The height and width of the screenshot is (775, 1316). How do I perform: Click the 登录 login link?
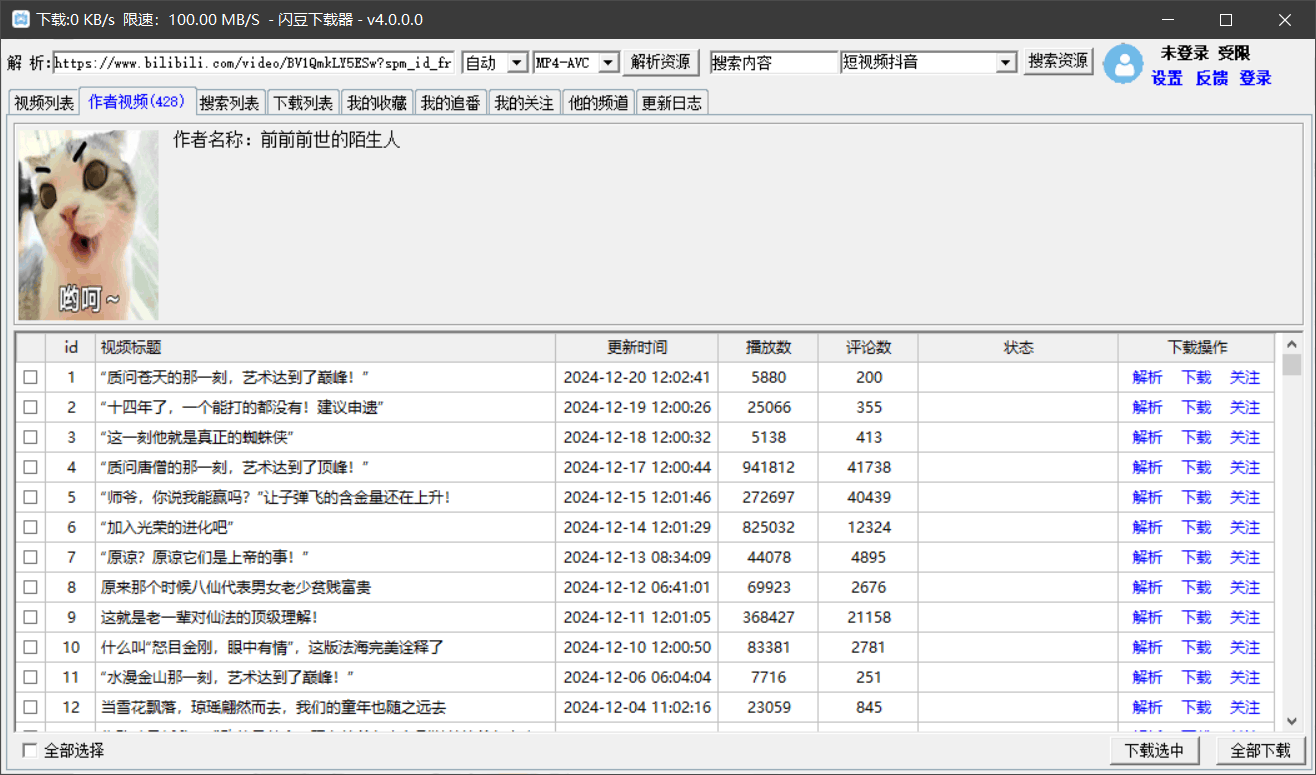(1255, 78)
